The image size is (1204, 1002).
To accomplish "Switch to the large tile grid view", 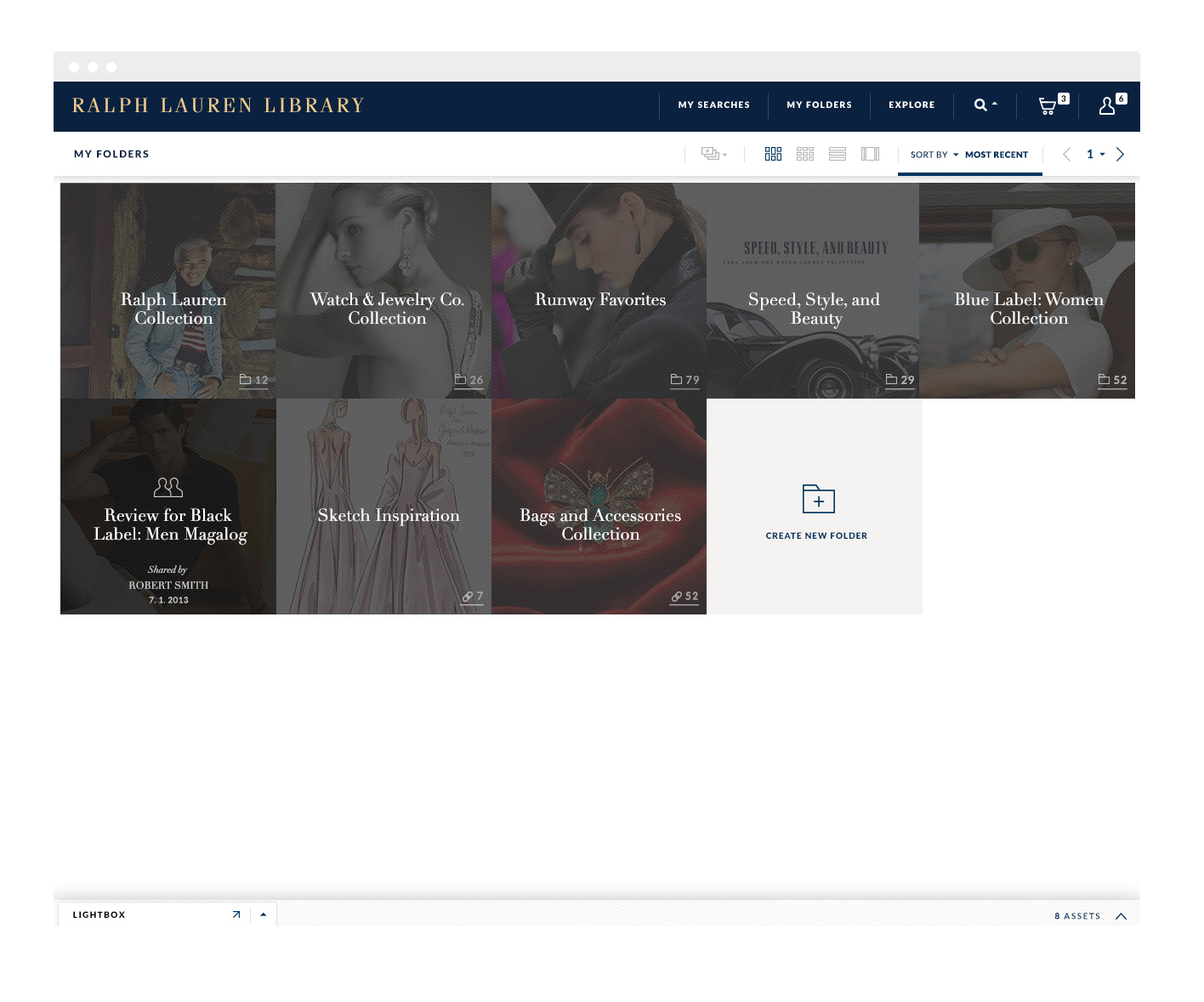I will [x=773, y=154].
